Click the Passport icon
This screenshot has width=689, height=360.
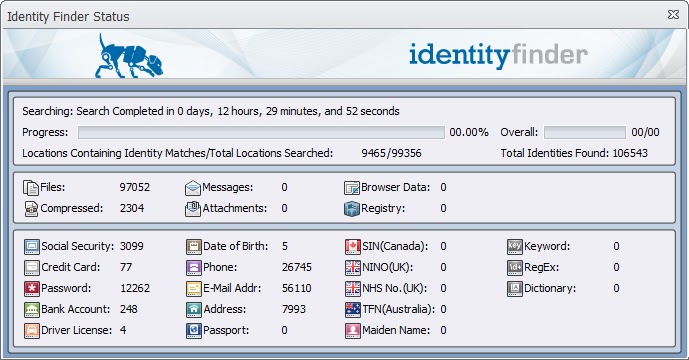click(194, 331)
